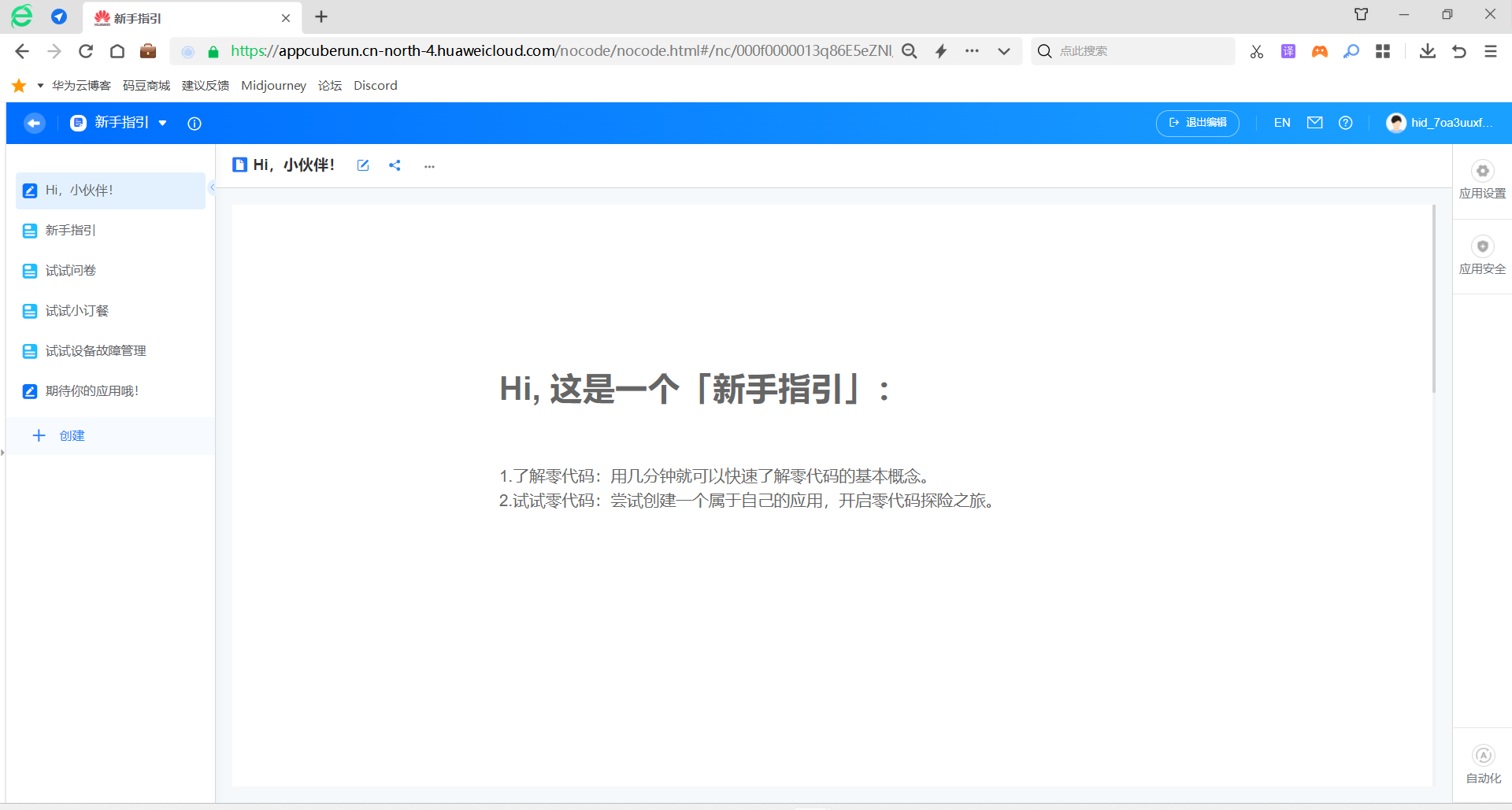This screenshot has height=810, width=1512.
Task: Share the page via the share icon
Action: click(395, 165)
